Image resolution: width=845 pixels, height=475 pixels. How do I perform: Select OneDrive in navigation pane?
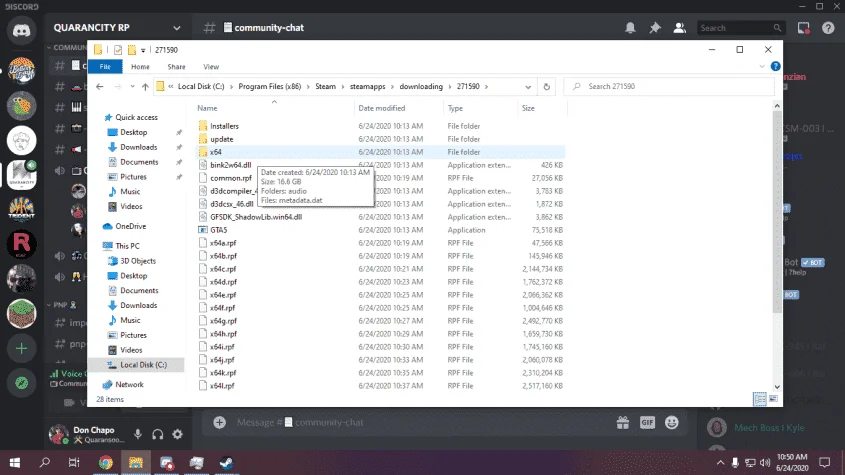[130, 226]
